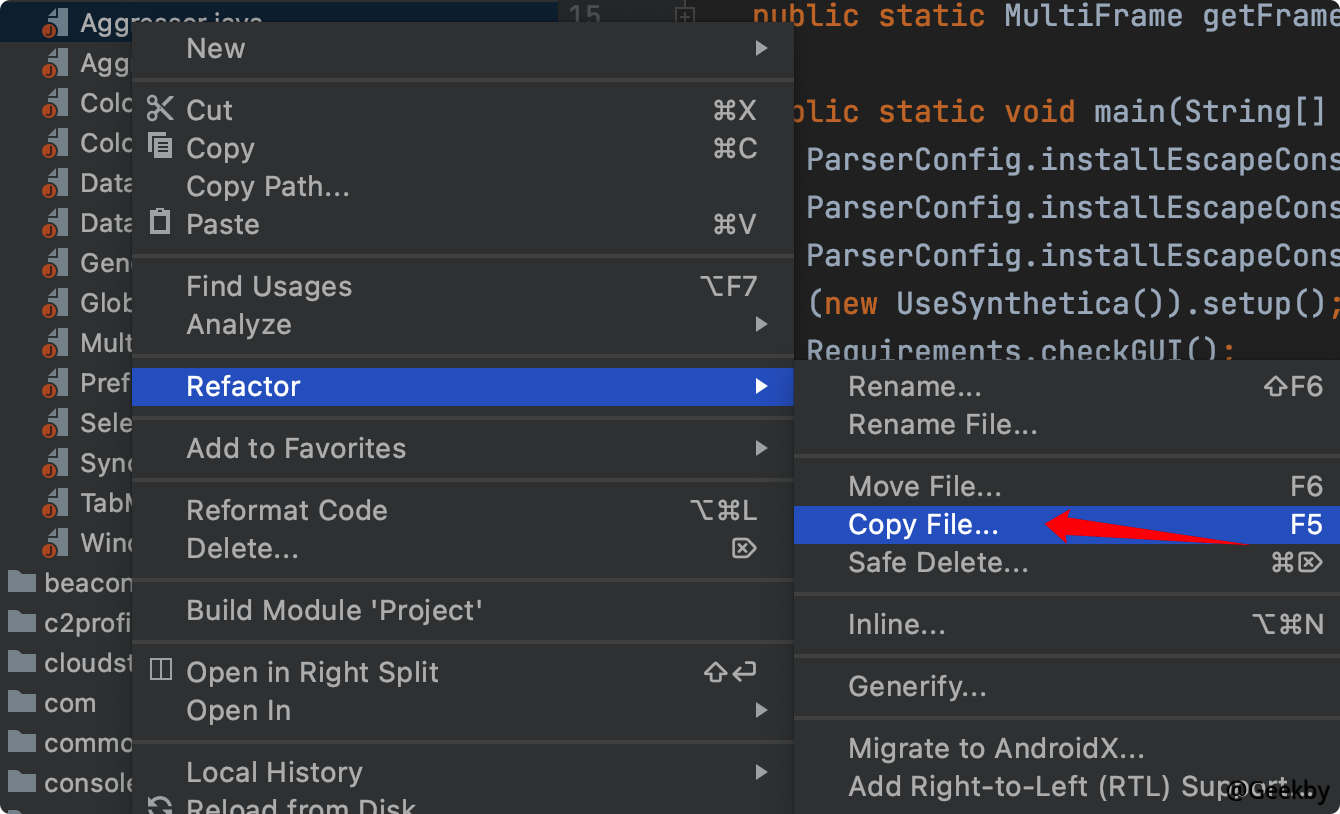Click the Reload from Disk icon
The height and width of the screenshot is (814, 1340).
(x=159, y=806)
